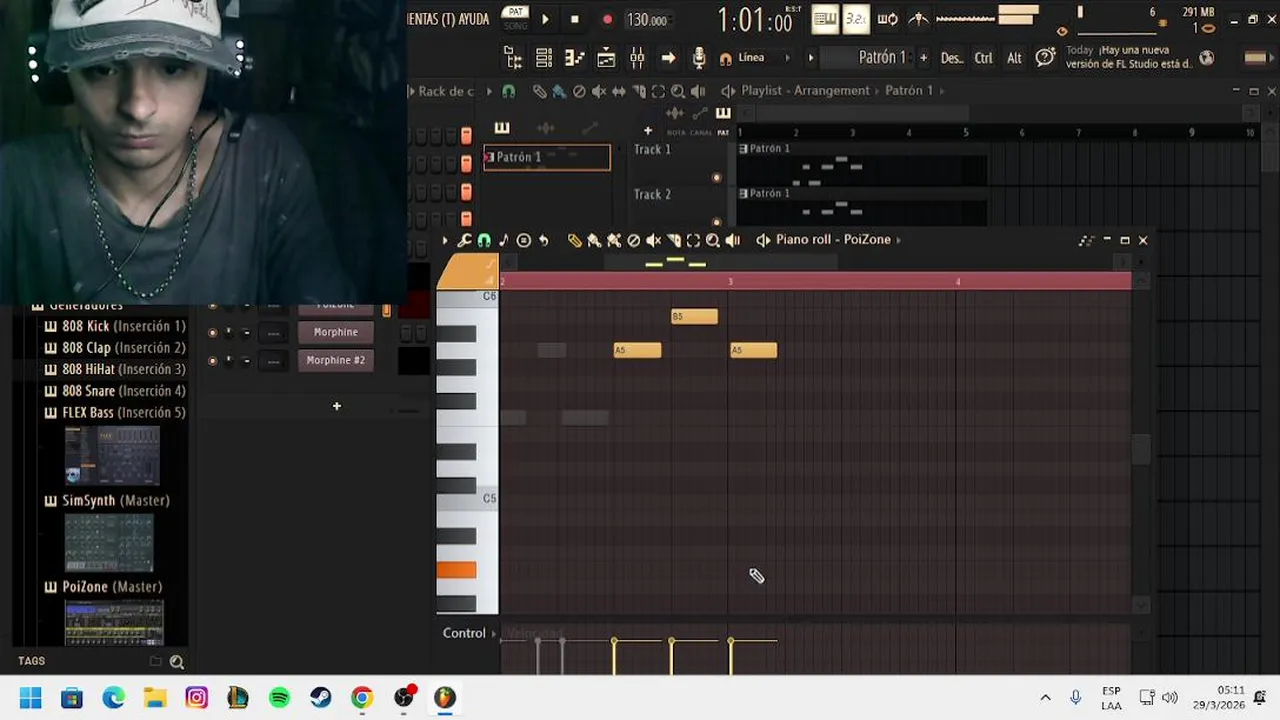Open the Morphine #2 channel button
This screenshot has width=1280, height=720.
coord(336,360)
